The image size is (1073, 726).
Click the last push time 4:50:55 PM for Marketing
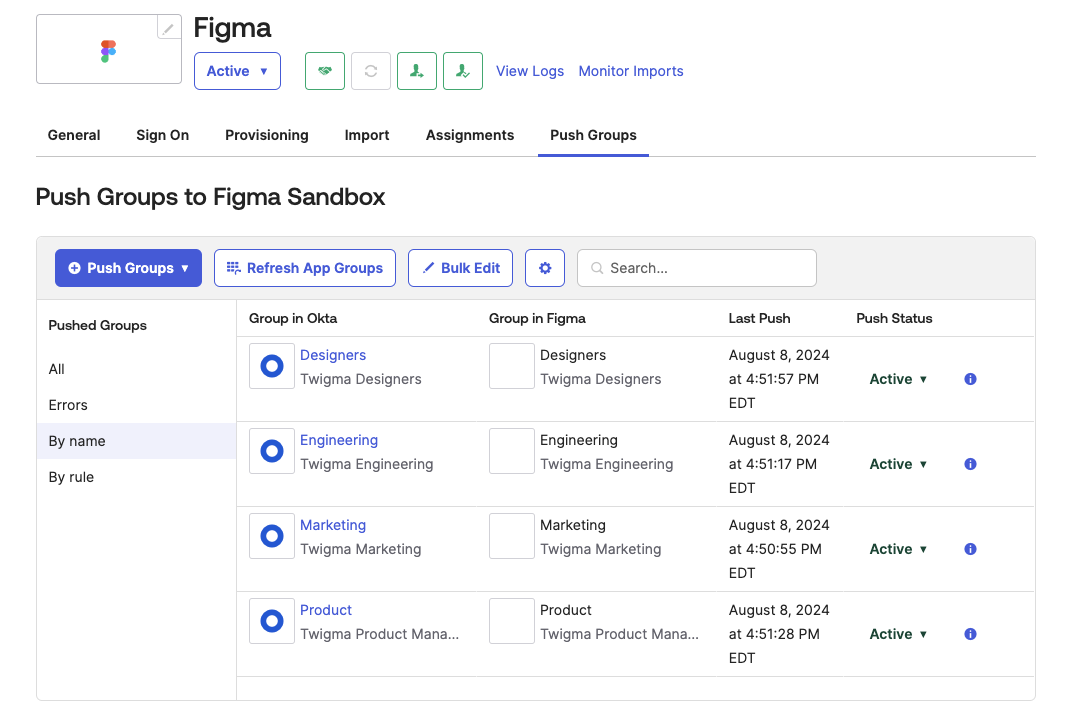(x=783, y=549)
